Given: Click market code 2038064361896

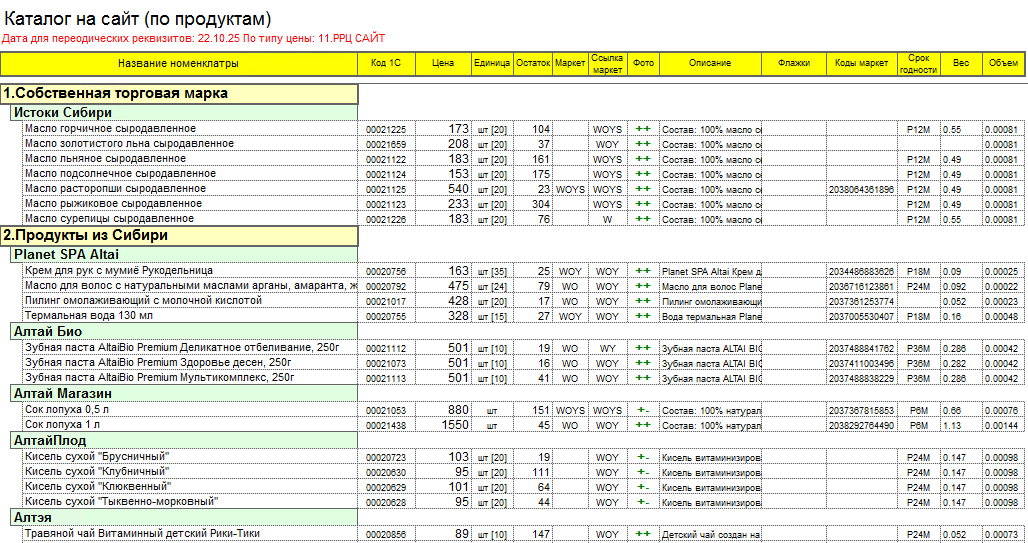Looking at the screenshot, I should pyautogui.click(x=861, y=189).
